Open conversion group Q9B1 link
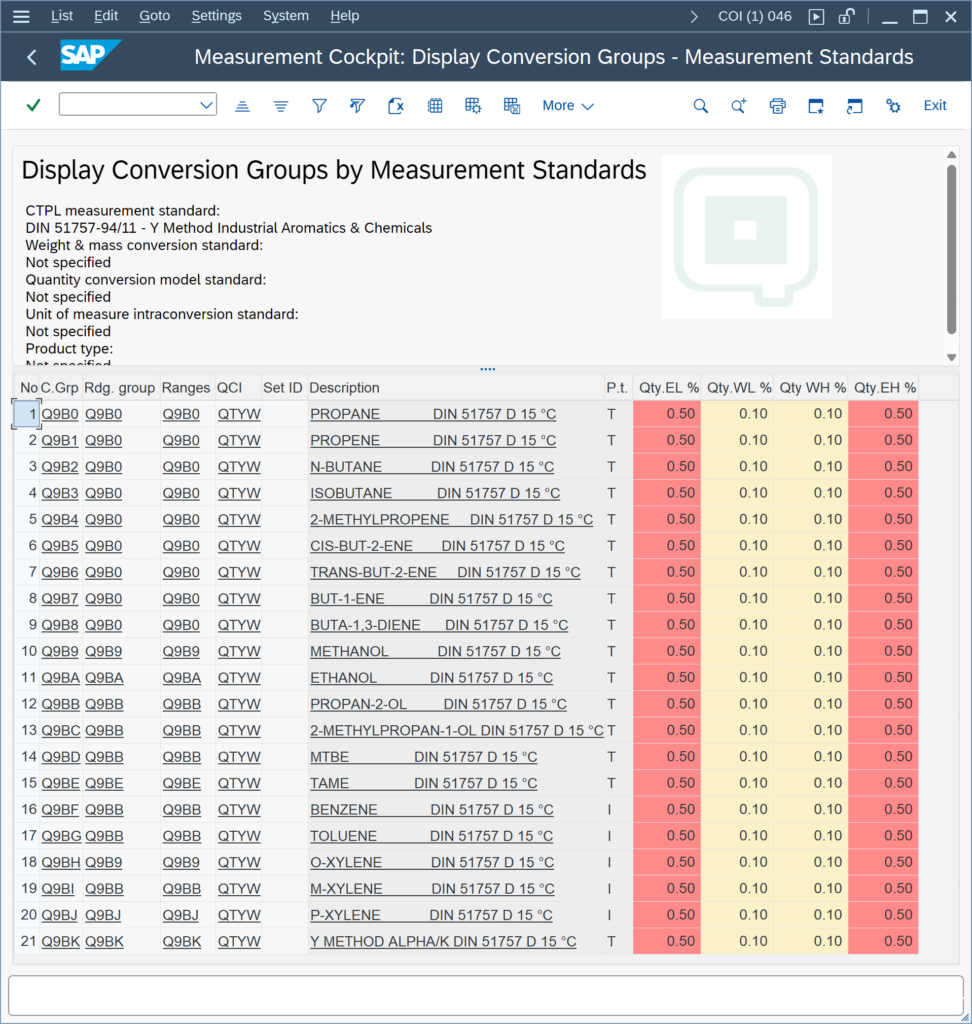Image resolution: width=972 pixels, height=1024 pixels. click(59, 441)
